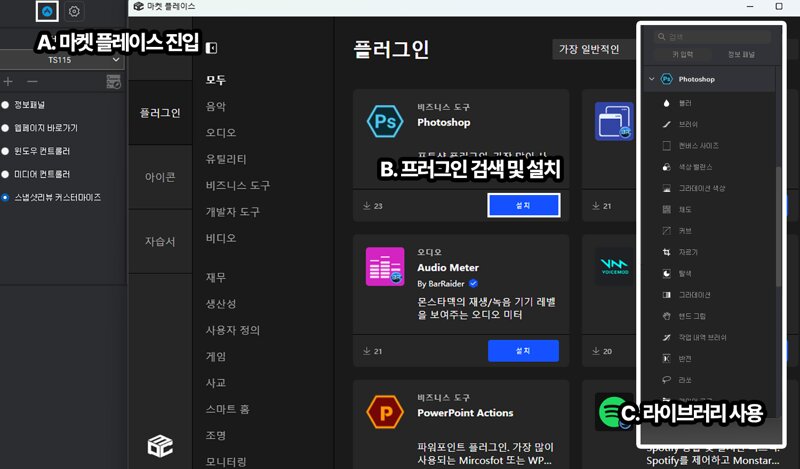Open the Audio Meter plugin icon
This screenshot has height=469, width=800.
(x=385, y=266)
